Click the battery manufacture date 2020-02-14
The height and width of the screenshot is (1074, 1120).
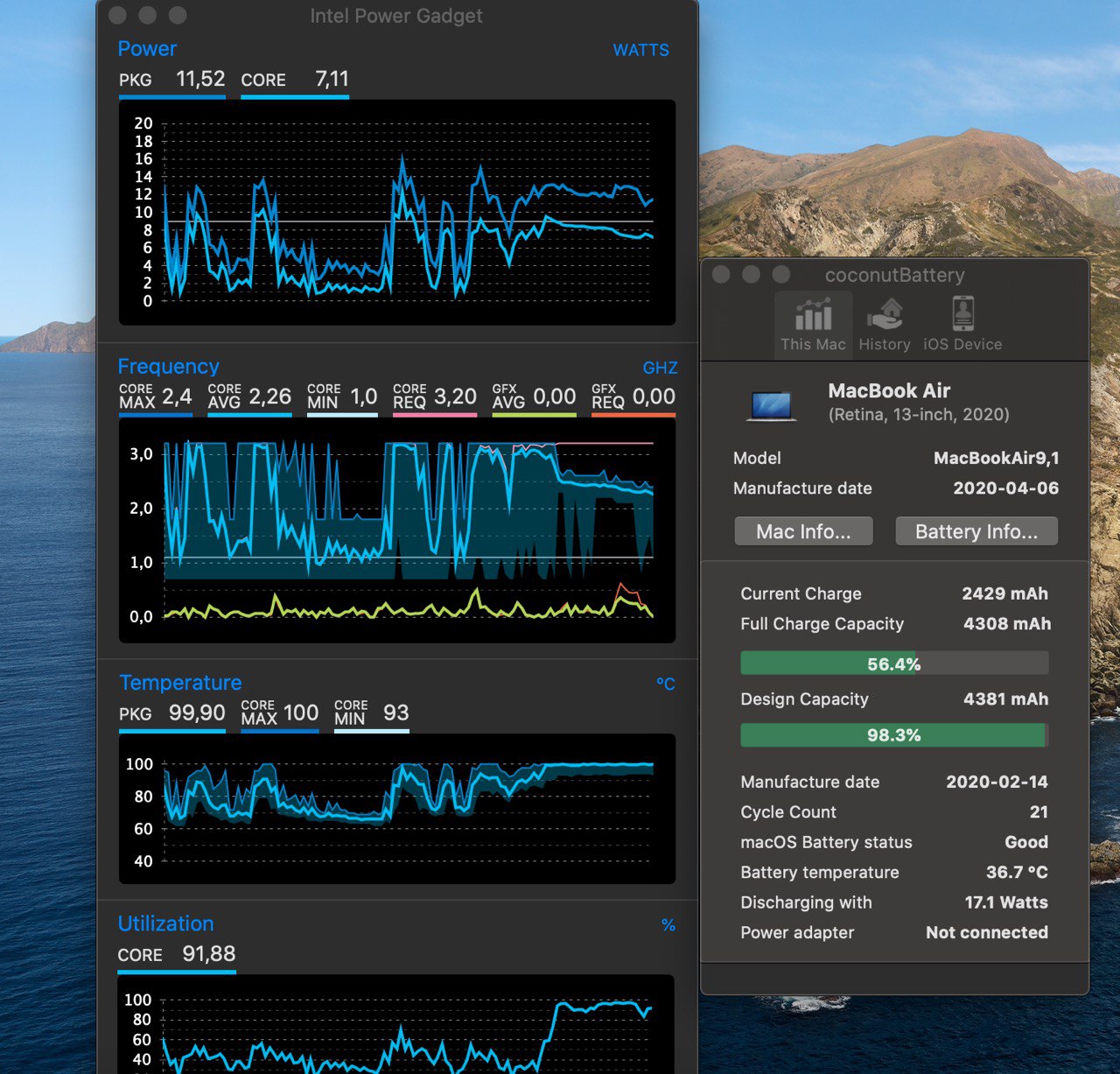click(x=997, y=782)
